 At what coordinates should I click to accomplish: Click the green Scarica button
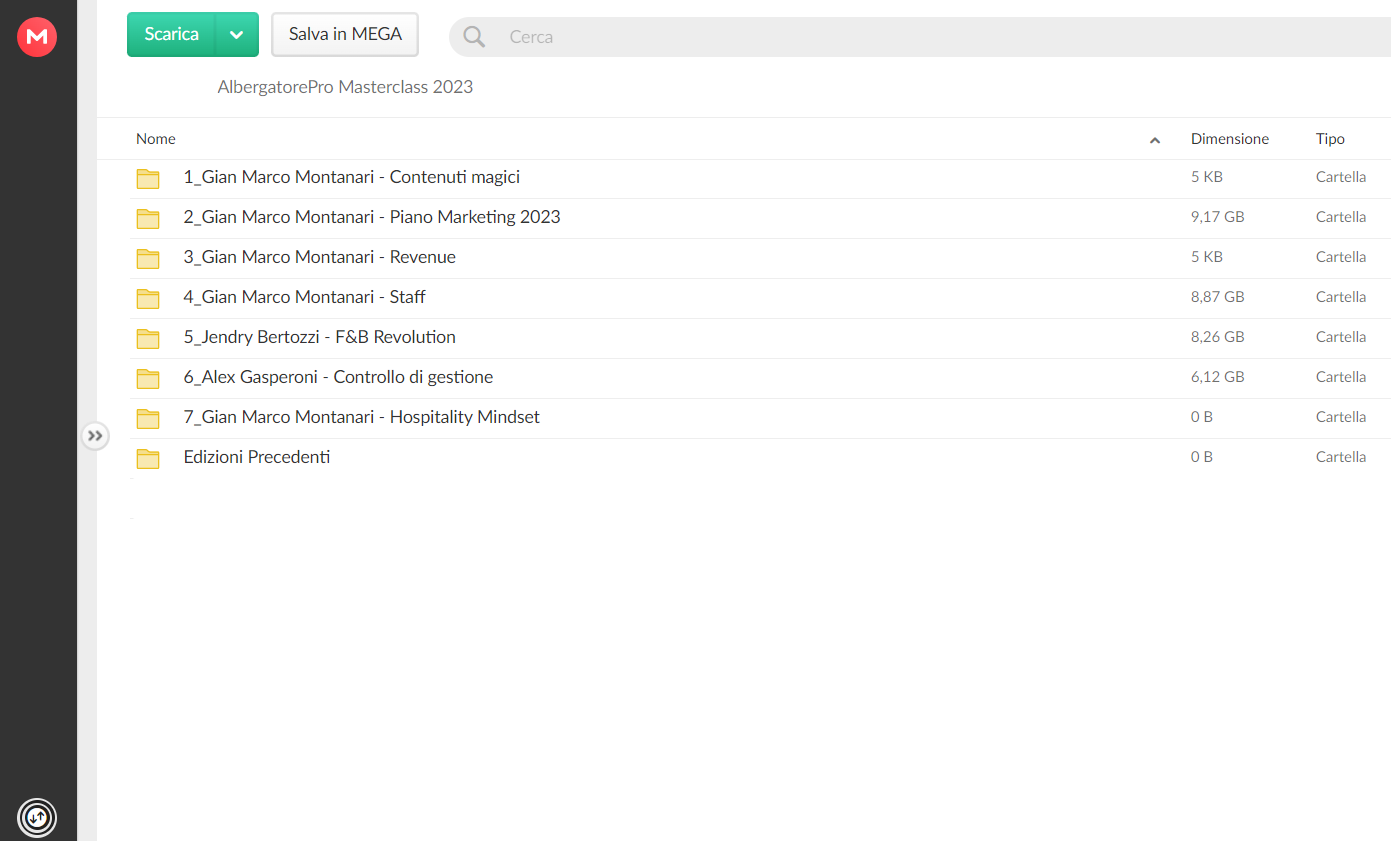tap(172, 34)
